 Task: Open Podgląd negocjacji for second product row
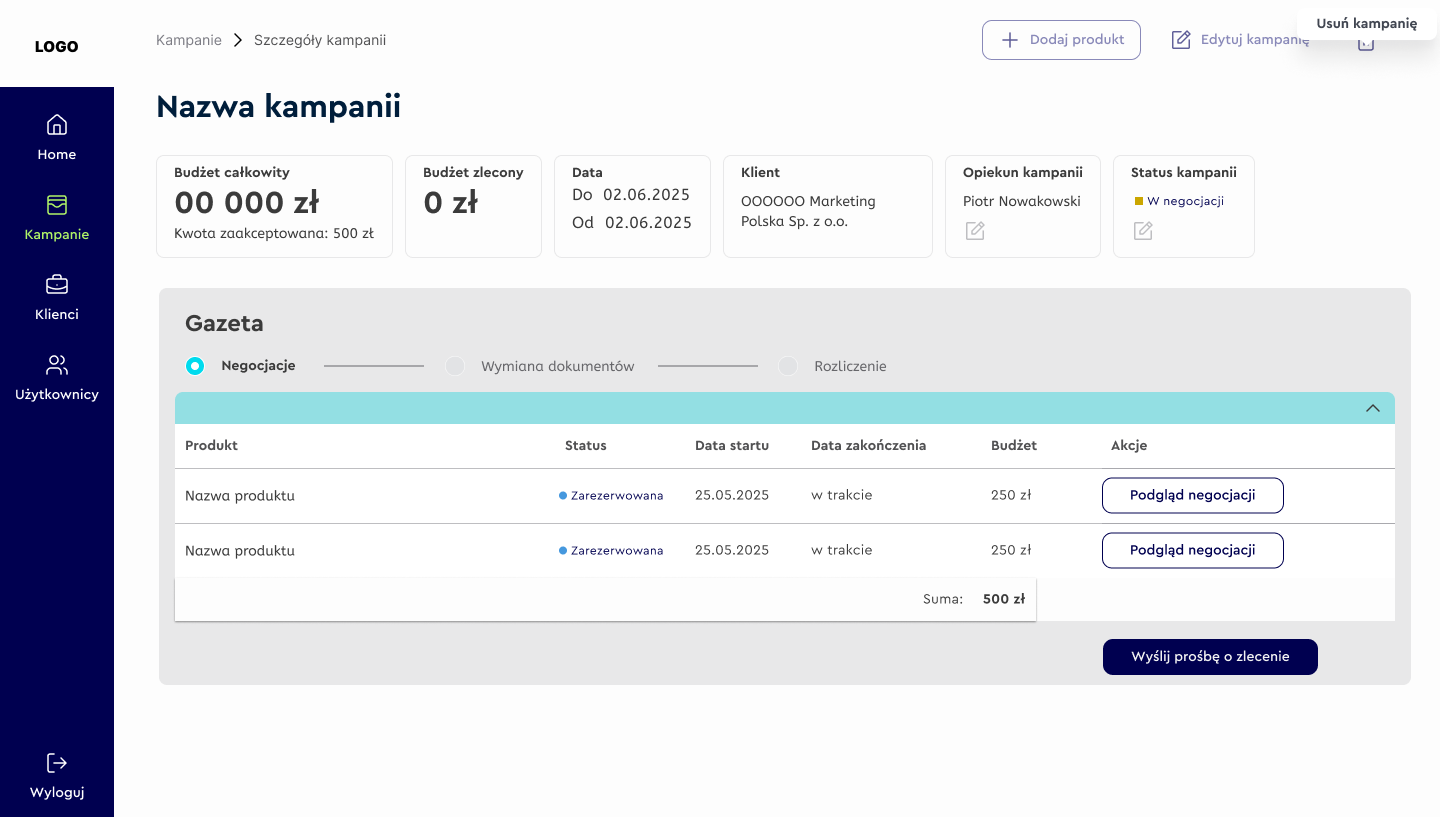click(x=1192, y=550)
